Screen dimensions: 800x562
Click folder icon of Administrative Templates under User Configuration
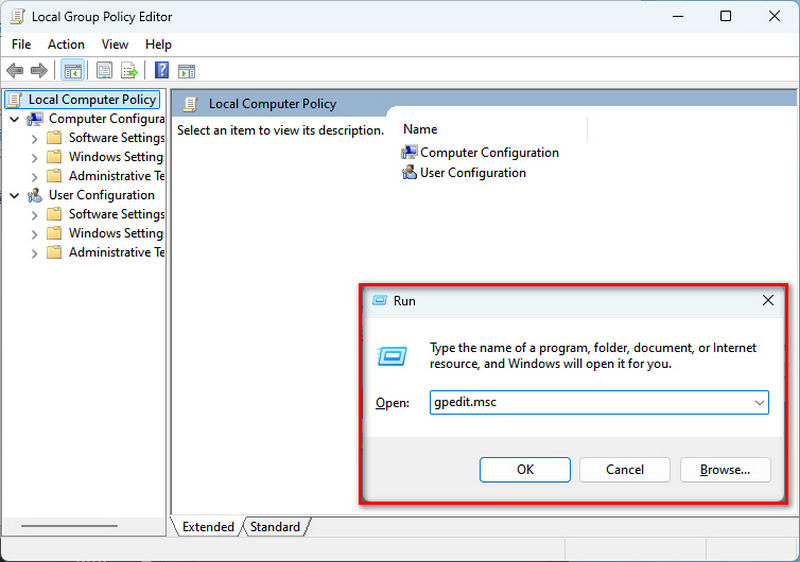coord(54,252)
